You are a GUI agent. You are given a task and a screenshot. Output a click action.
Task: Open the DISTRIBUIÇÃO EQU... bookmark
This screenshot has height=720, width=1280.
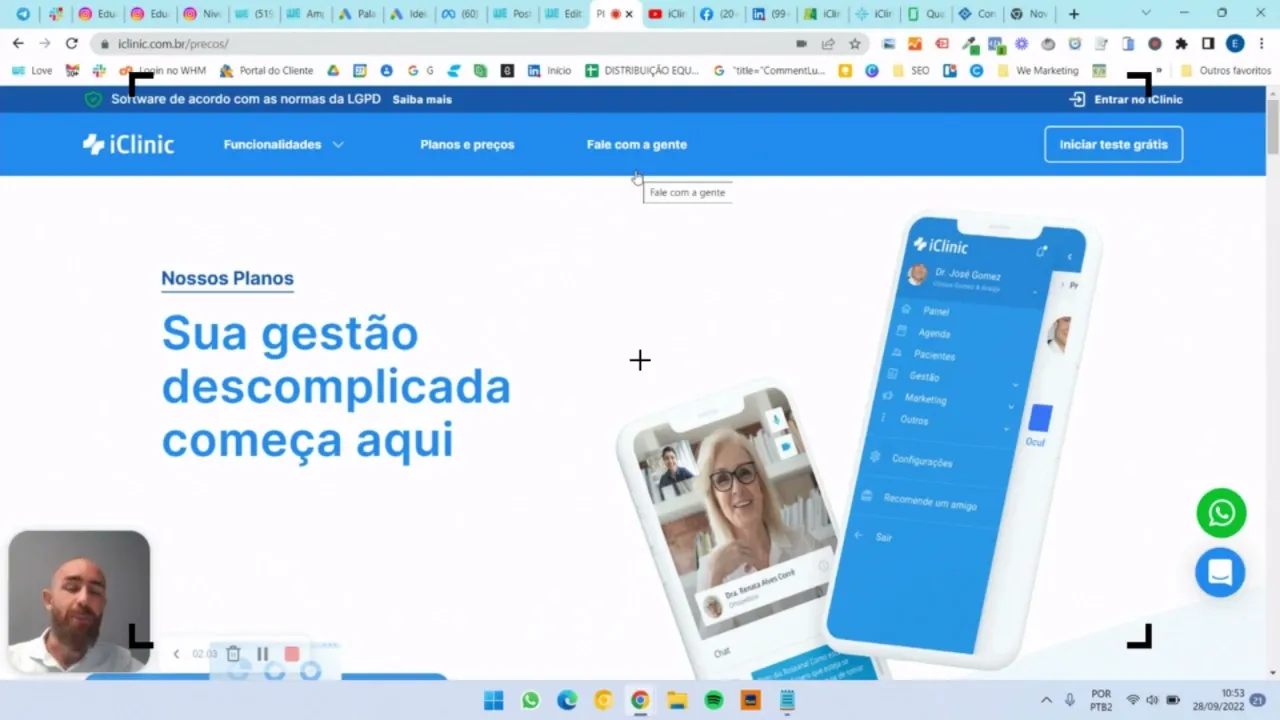coord(642,71)
